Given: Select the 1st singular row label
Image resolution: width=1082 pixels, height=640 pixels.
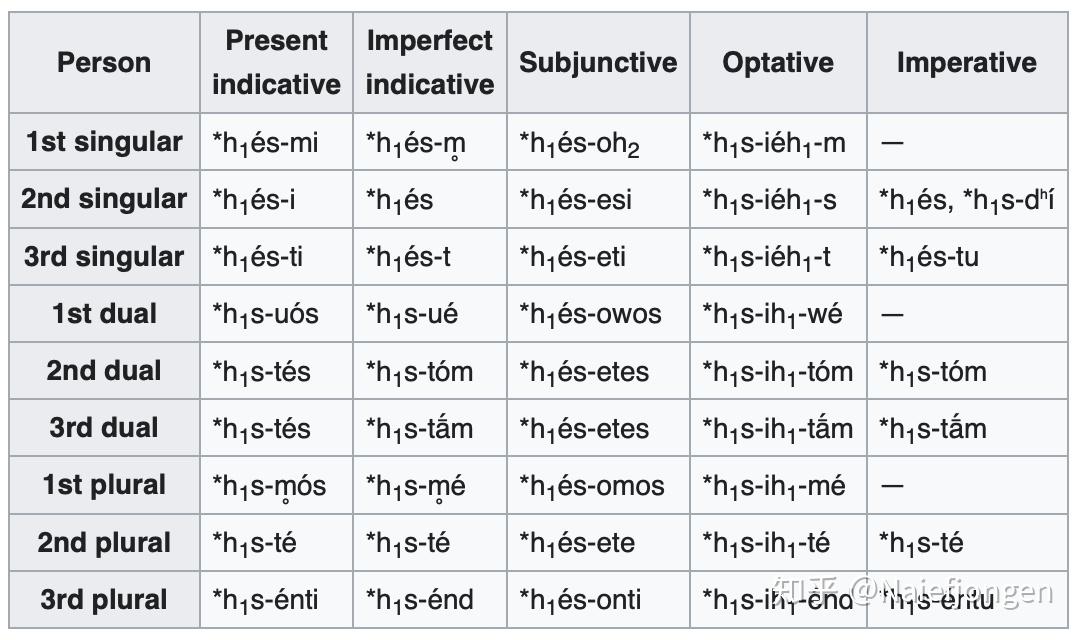Looking at the screenshot, I should coord(104,142).
